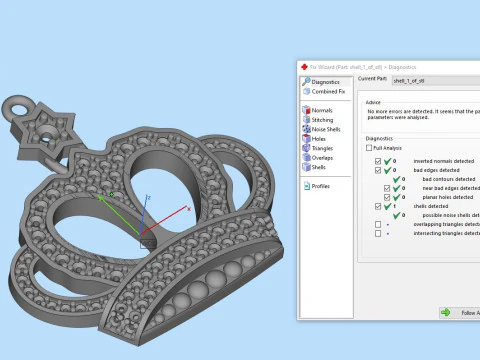This screenshot has width=480, height=360.
Task: Click 'inverted normals detected' text
Action: click(x=444, y=161)
